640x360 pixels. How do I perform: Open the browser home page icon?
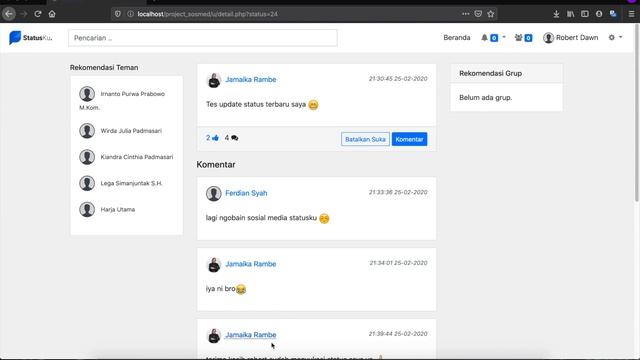coord(52,14)
